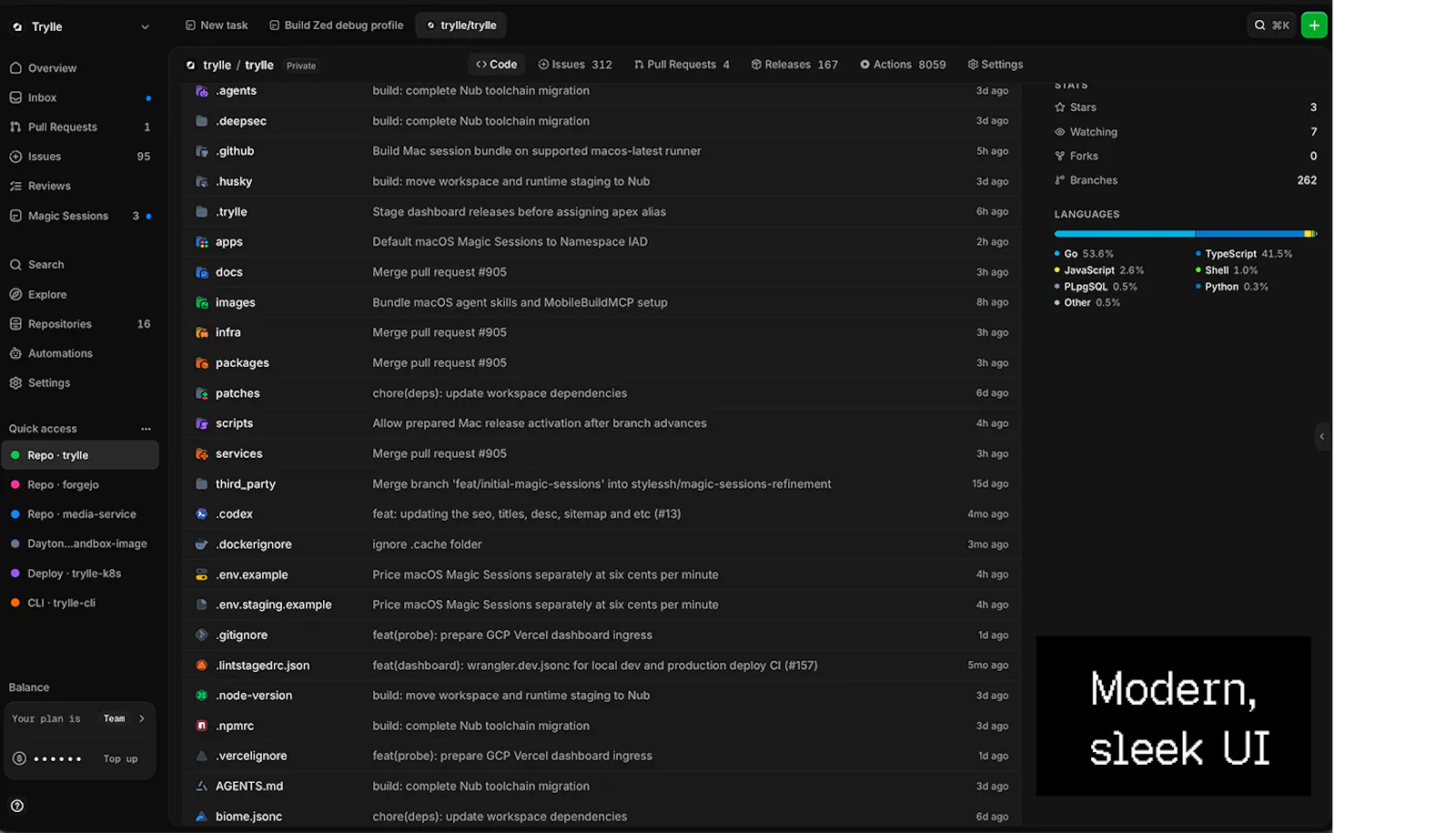Click the Stars stat row

[1186, 107]
